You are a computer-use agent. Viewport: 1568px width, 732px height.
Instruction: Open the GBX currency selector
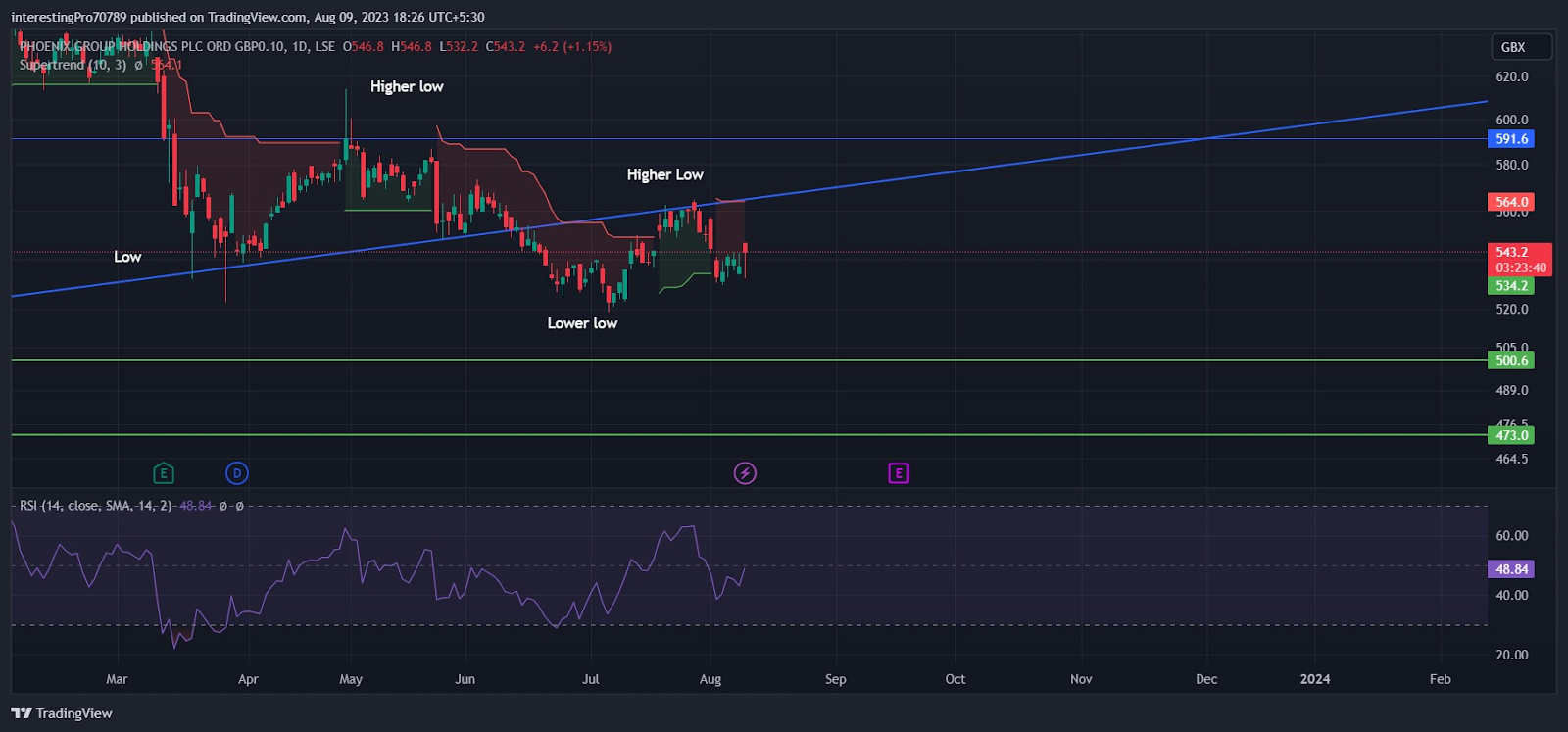[x=1522, y=47]
